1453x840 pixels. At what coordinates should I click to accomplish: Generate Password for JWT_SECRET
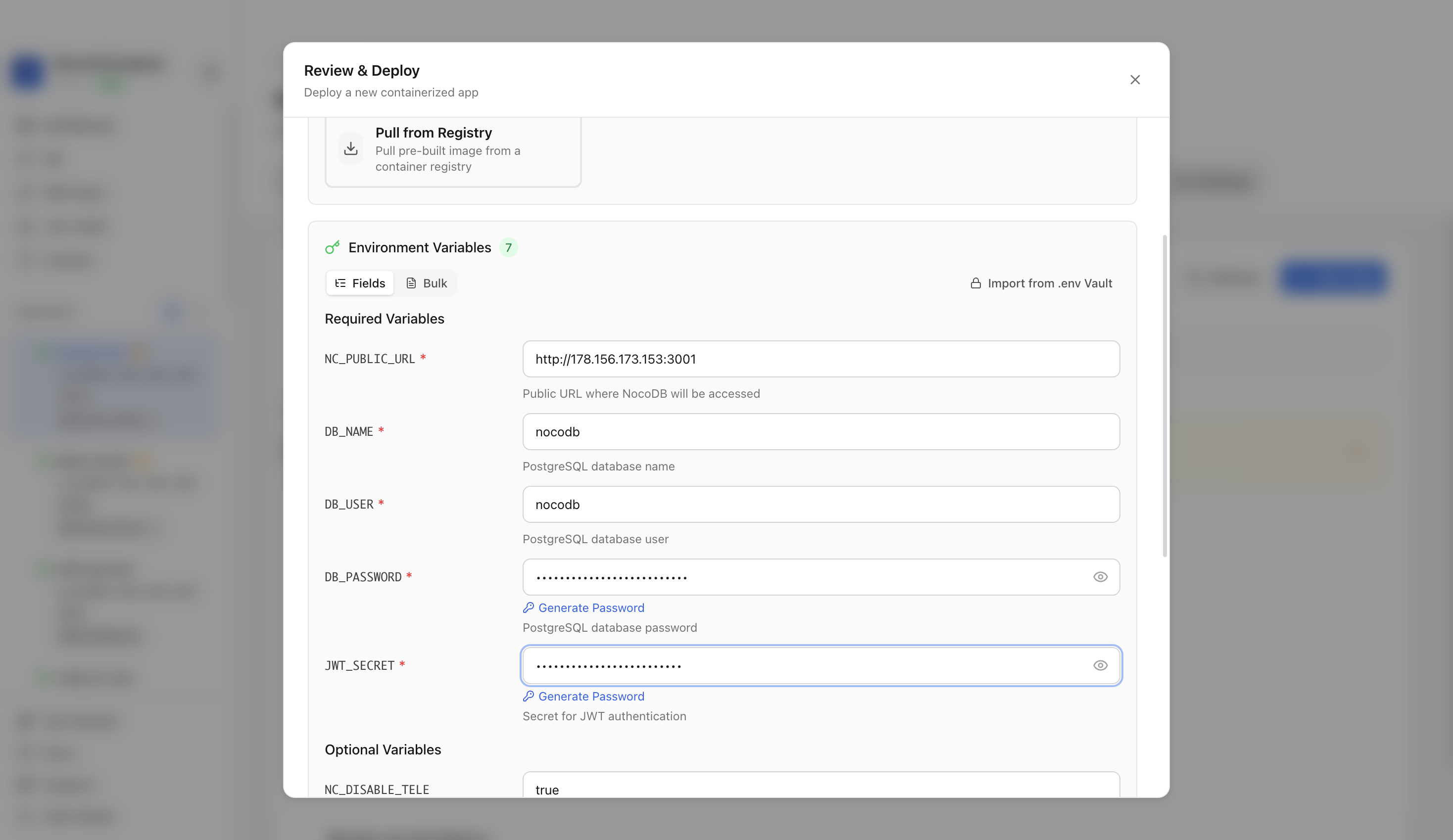pyautogui.click(x=583, y=697)
